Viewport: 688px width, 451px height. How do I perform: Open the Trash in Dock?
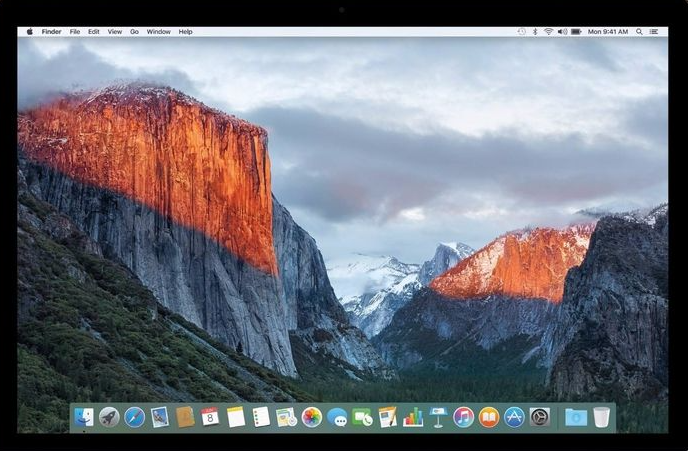pyautogui.click(x=601, y=417)
